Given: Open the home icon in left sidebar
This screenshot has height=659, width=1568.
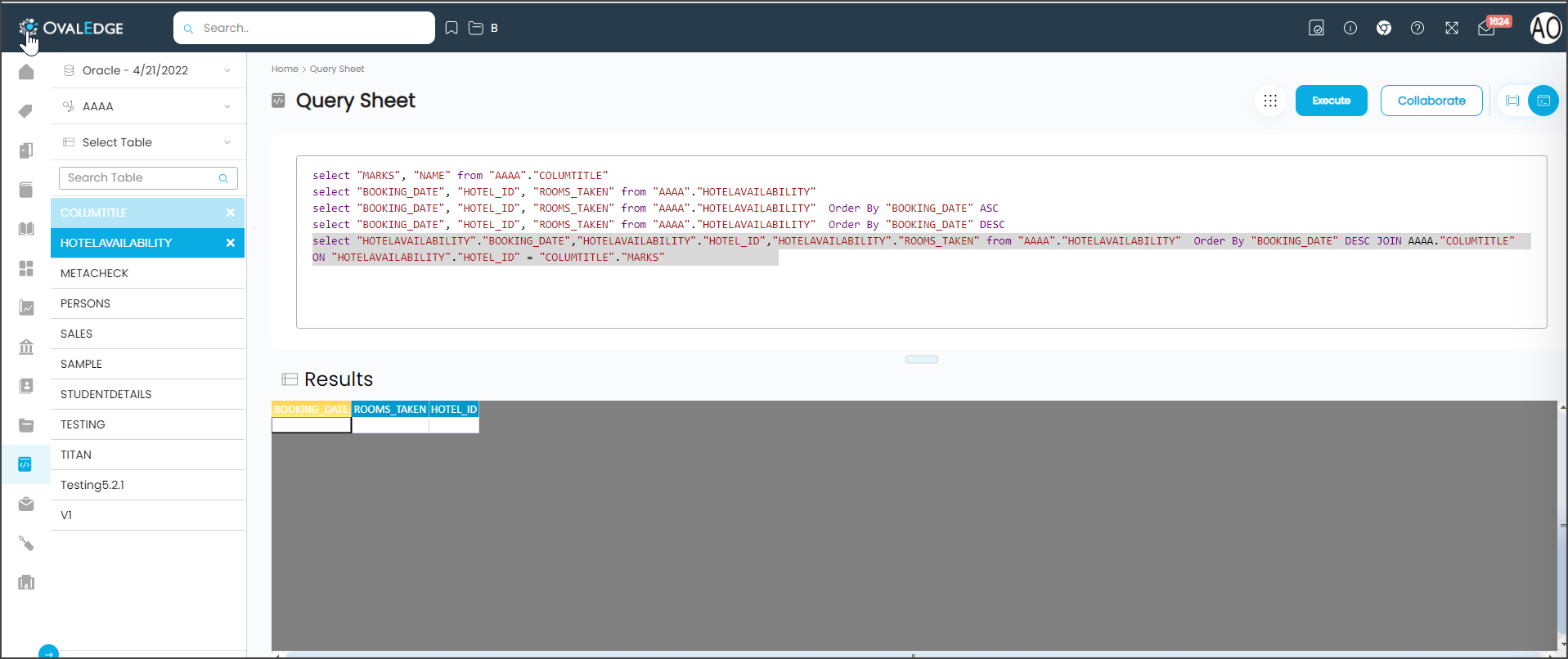Looking at the screenshot, I should pos(26,72).
